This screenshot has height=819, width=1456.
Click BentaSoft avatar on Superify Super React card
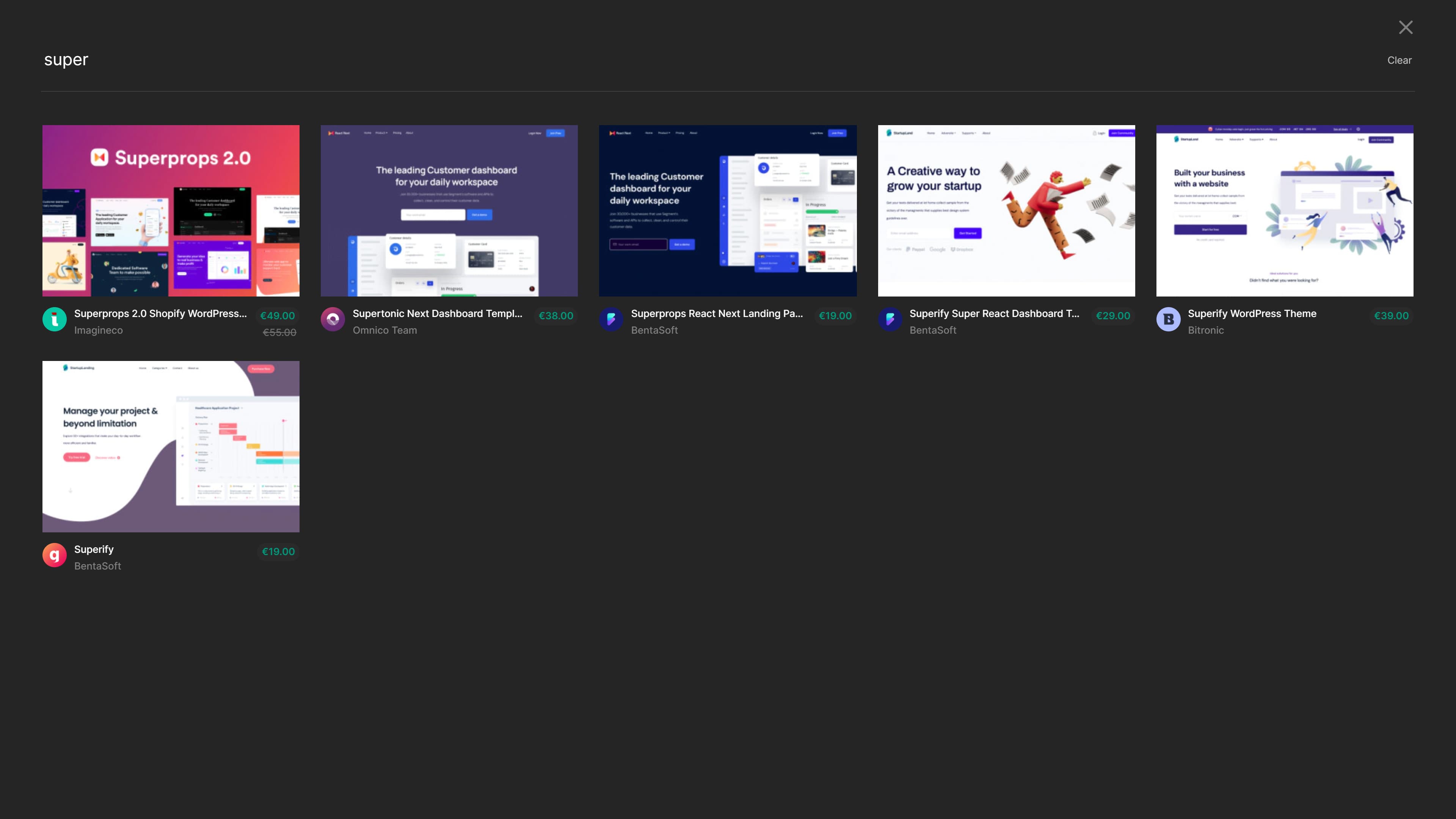pos(890,319)
